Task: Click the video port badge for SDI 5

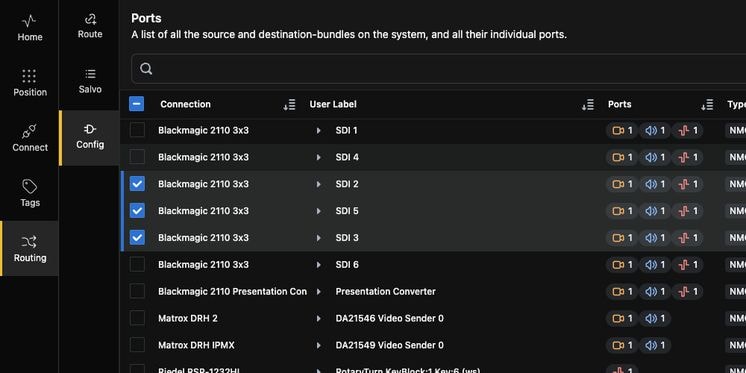Action: (622, 211)
